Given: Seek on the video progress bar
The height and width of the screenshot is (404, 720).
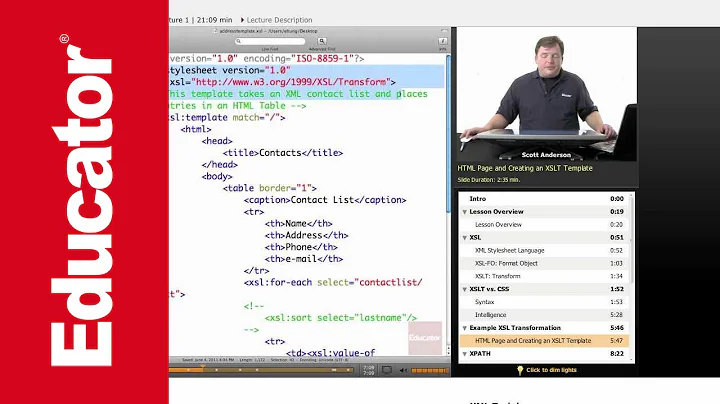Looking at the screenshot, I should (x=261, y=370).
